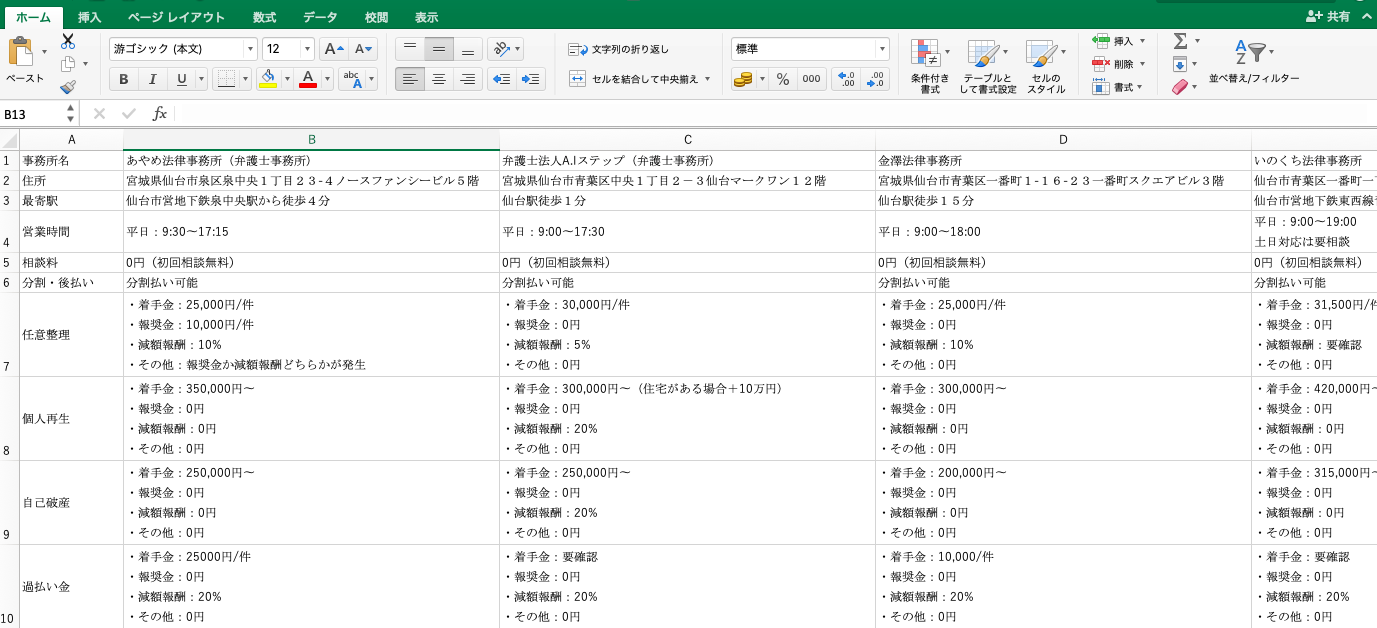Copy selection with the copy icon
Viewport: 1377px width, 628px height.
68,65
